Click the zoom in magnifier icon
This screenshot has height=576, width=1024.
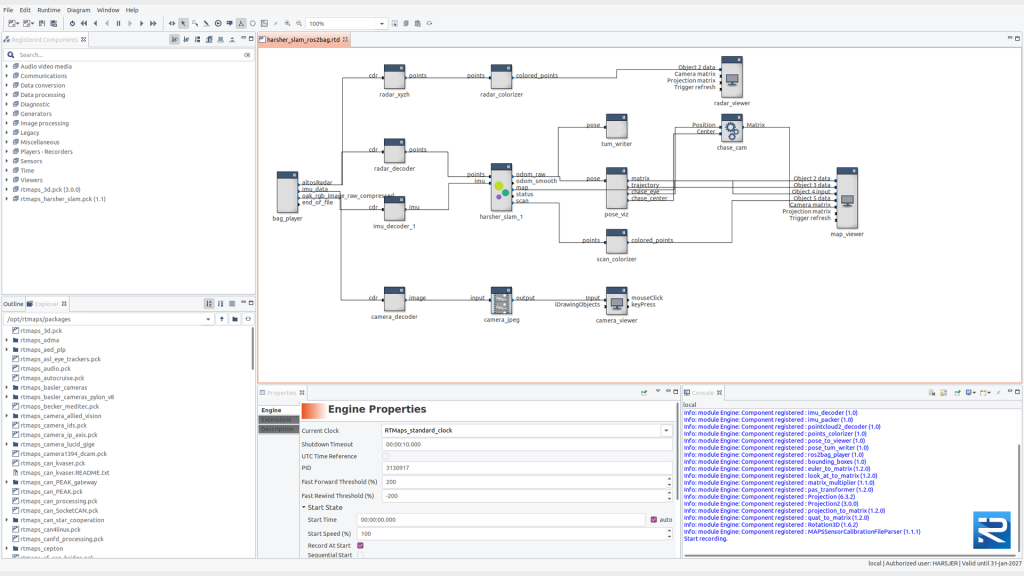[x=287, y=24]
